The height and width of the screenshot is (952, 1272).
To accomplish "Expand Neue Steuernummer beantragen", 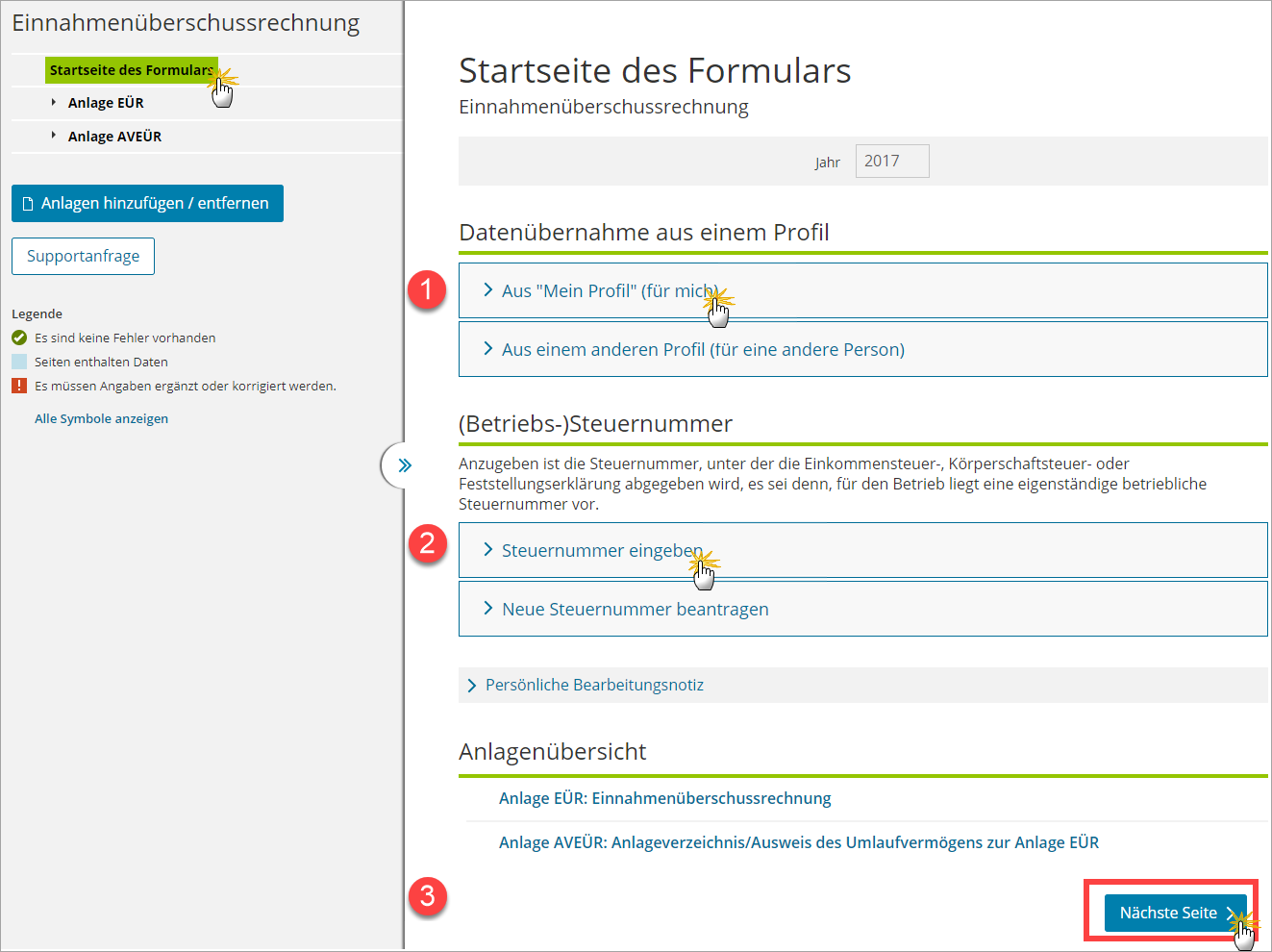I will tap(635, 609).
